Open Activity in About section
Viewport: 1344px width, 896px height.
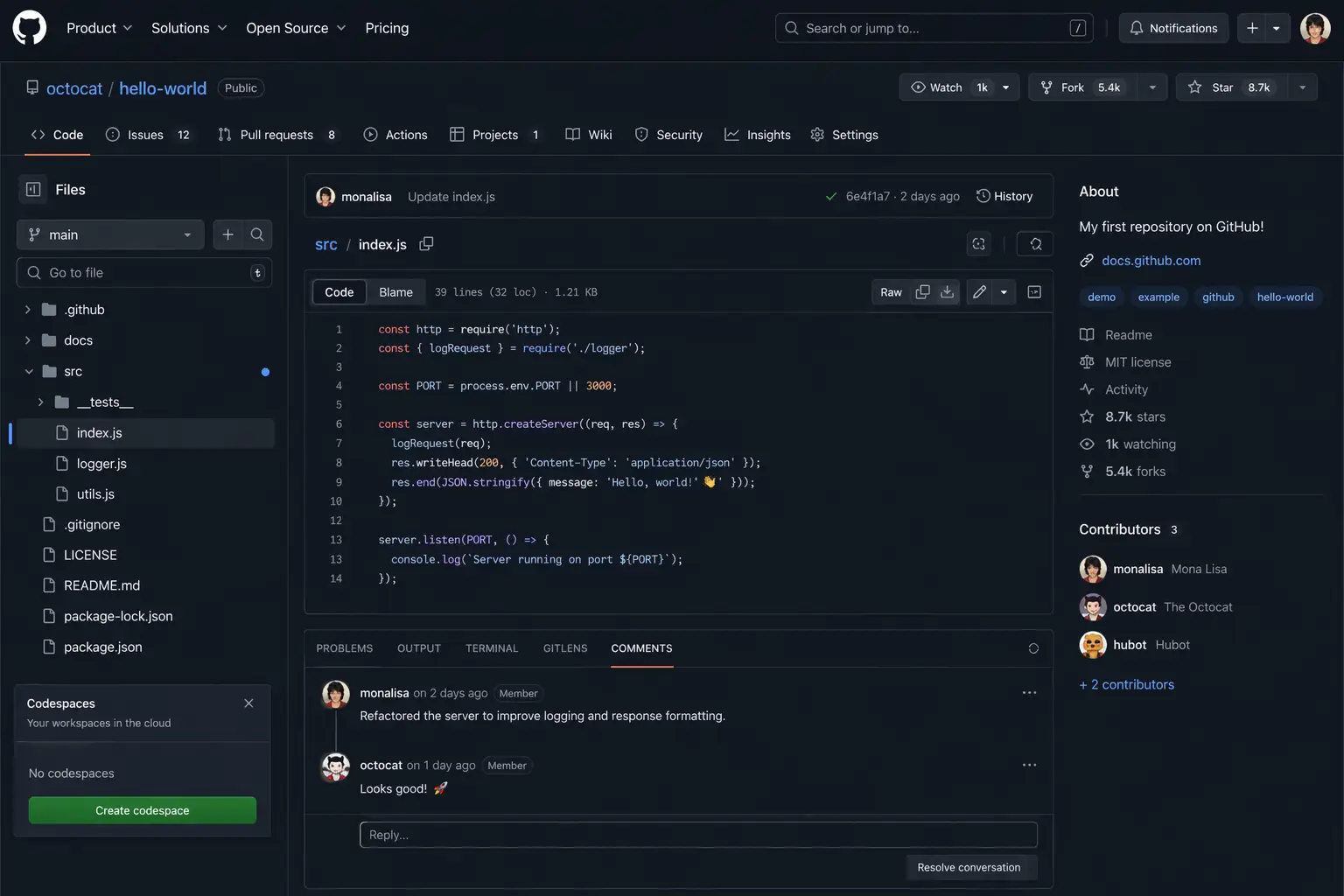pyautogui.click(x=1126, y=389)
